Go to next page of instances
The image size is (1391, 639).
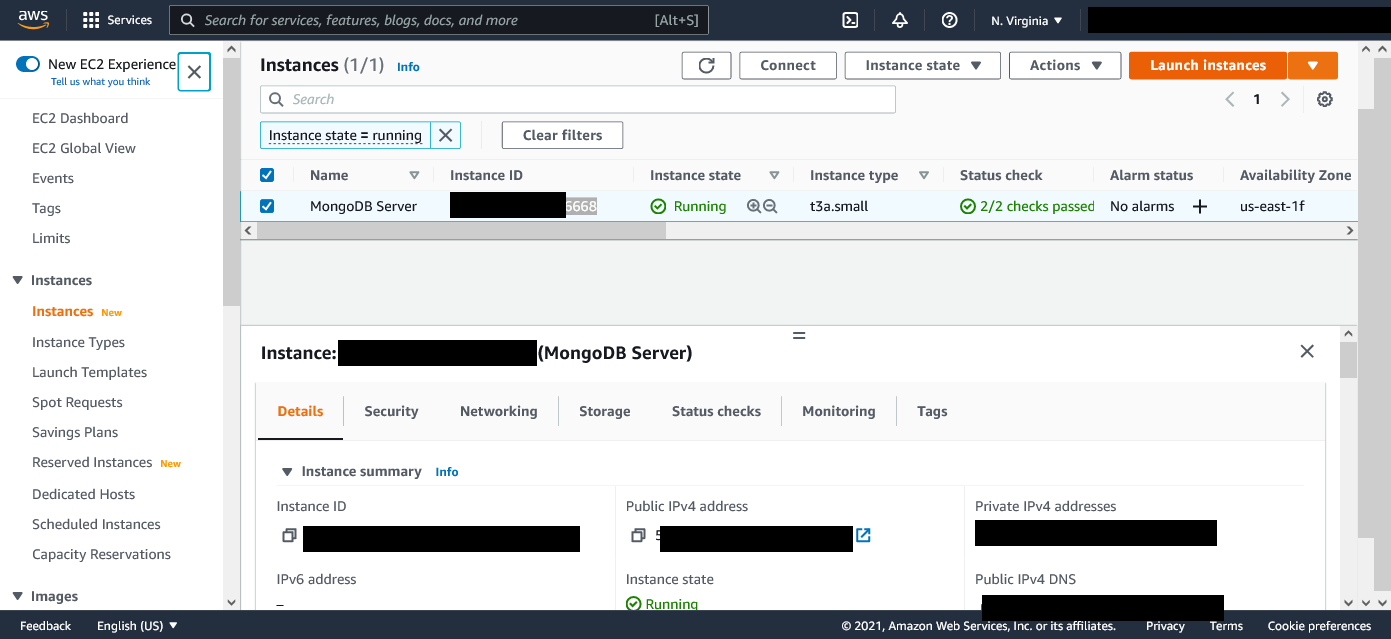(1286, 99)
